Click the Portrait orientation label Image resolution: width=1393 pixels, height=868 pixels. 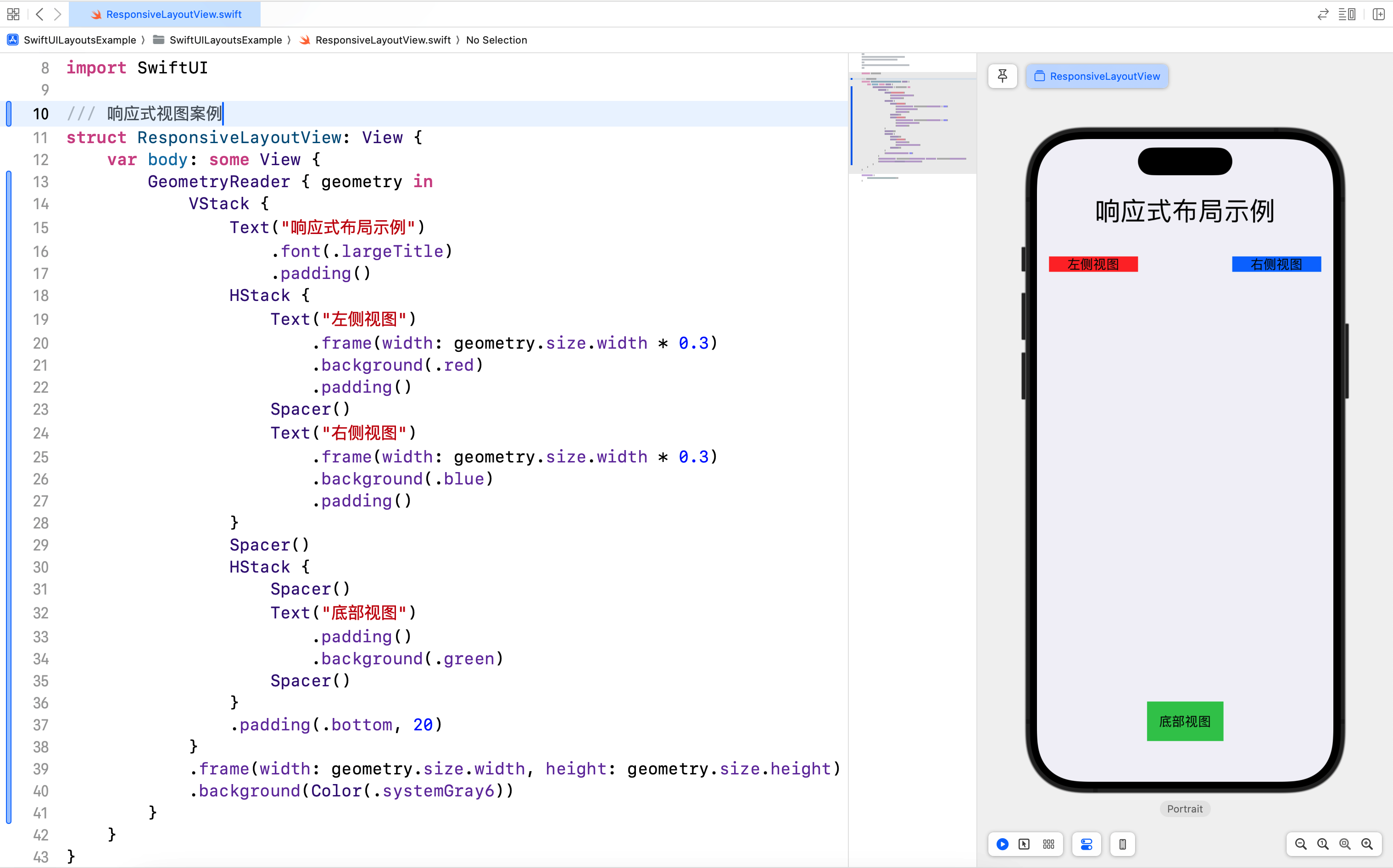click(x=1185, y=809)
